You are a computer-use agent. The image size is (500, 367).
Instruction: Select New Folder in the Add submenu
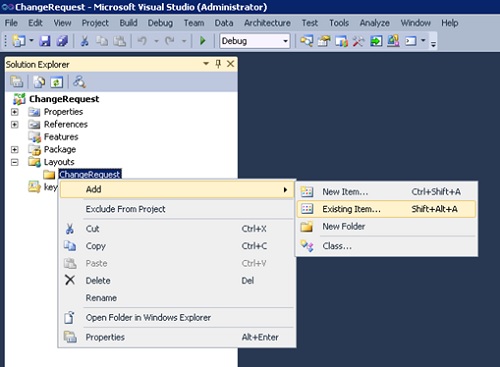point(386,226)
